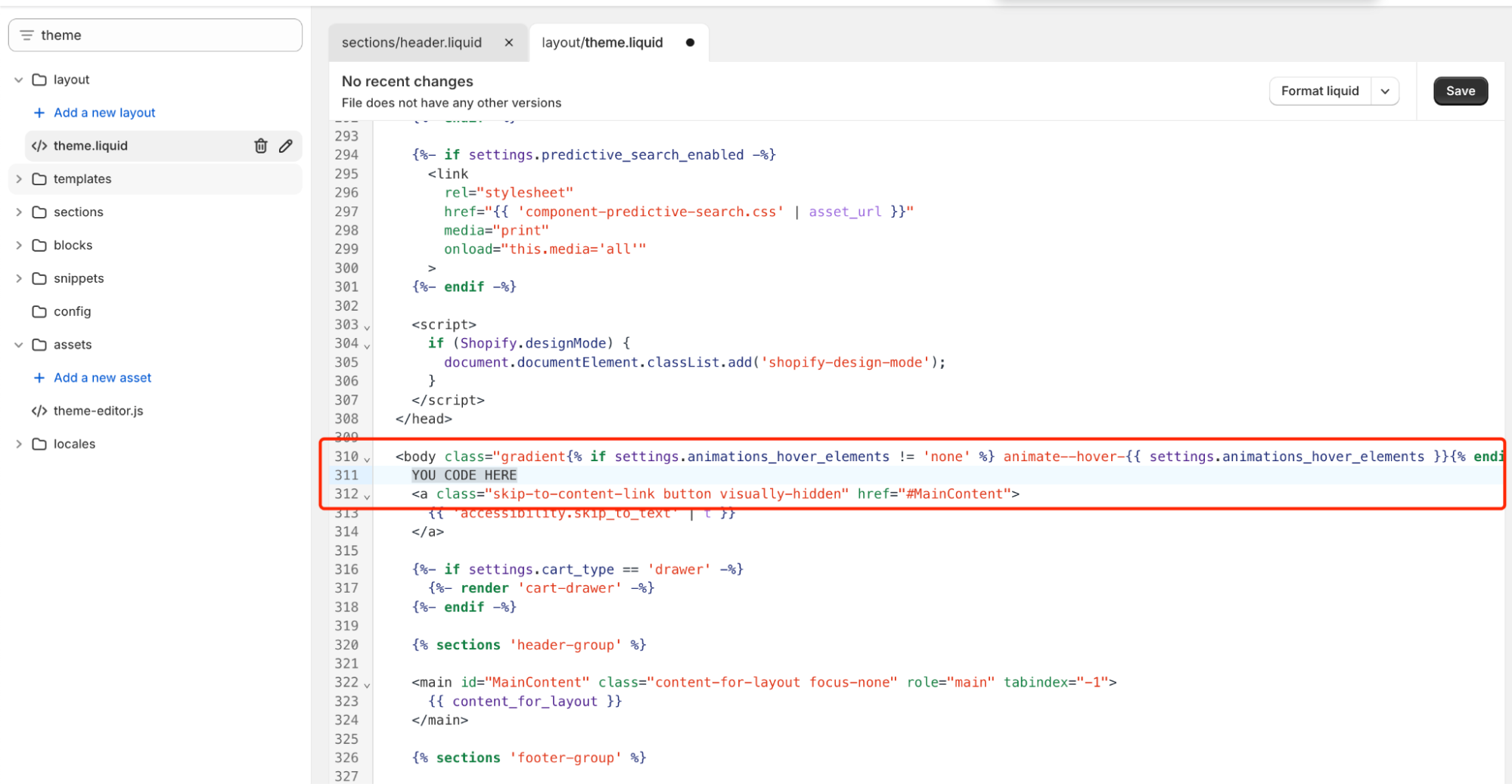Click Add a new layout link
Image resolution: width=1512 pixels, height=784 pixels.
click(x=104, y=113)
